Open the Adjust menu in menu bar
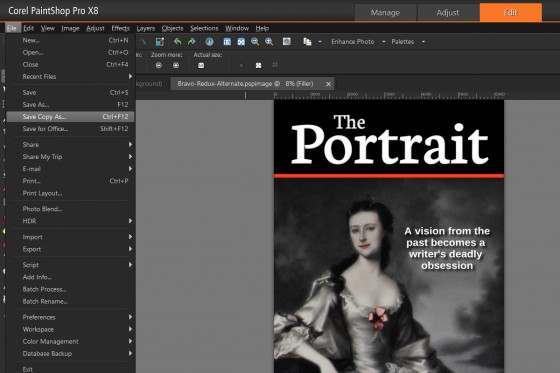 (x=95, y=28)
